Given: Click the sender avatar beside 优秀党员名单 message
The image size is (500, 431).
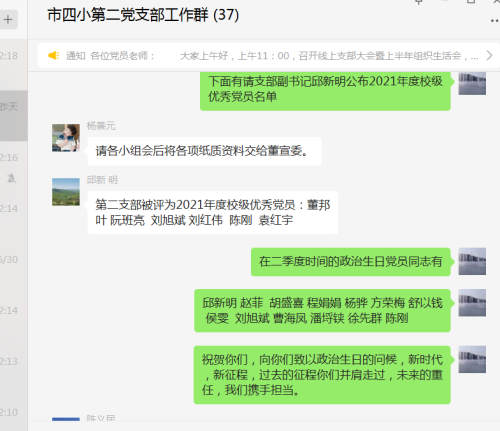Looking at the screenshot, I should (x=472, y=83).
